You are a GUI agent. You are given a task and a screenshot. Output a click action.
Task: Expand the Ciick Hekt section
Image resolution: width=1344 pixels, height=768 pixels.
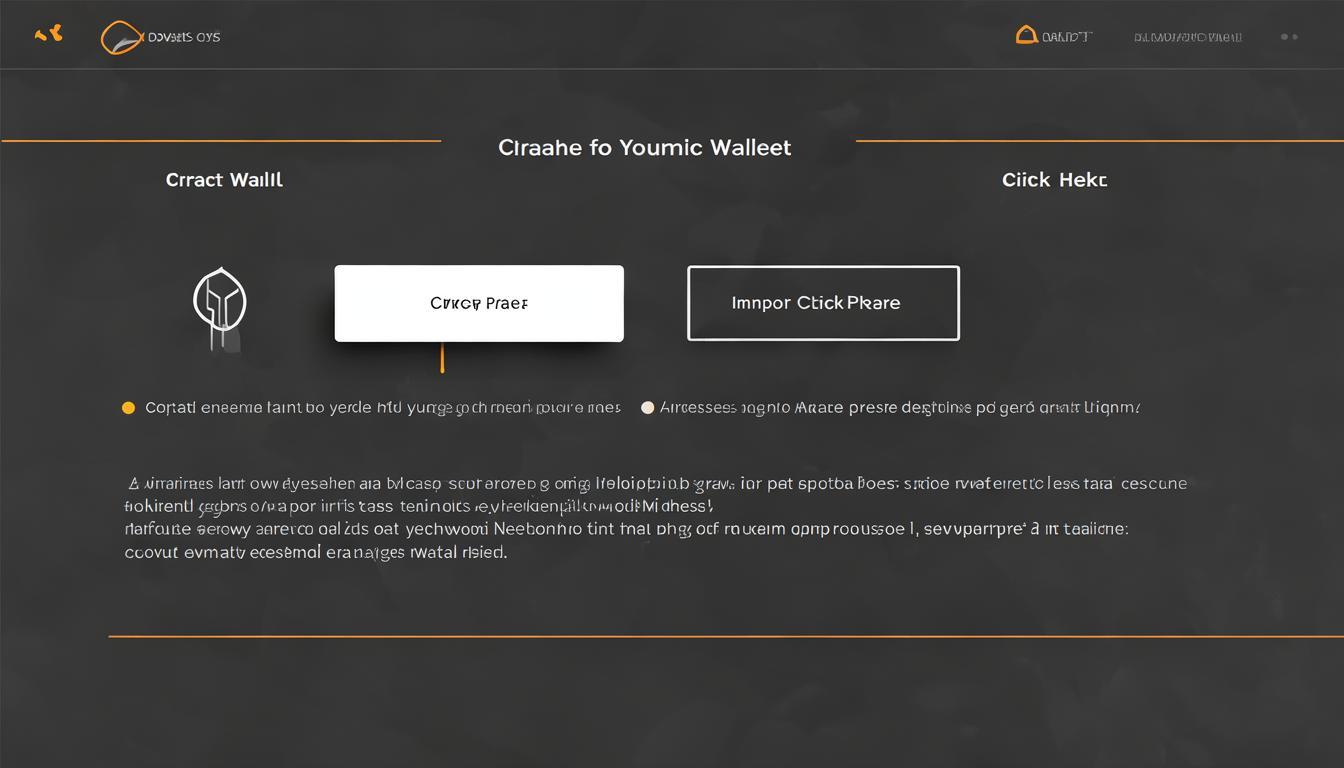1054,180
